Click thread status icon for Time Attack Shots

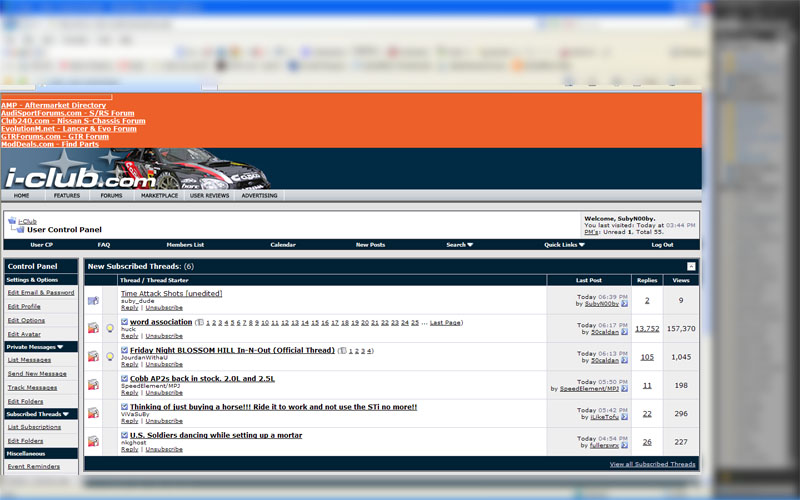click(x=93, y=300)
